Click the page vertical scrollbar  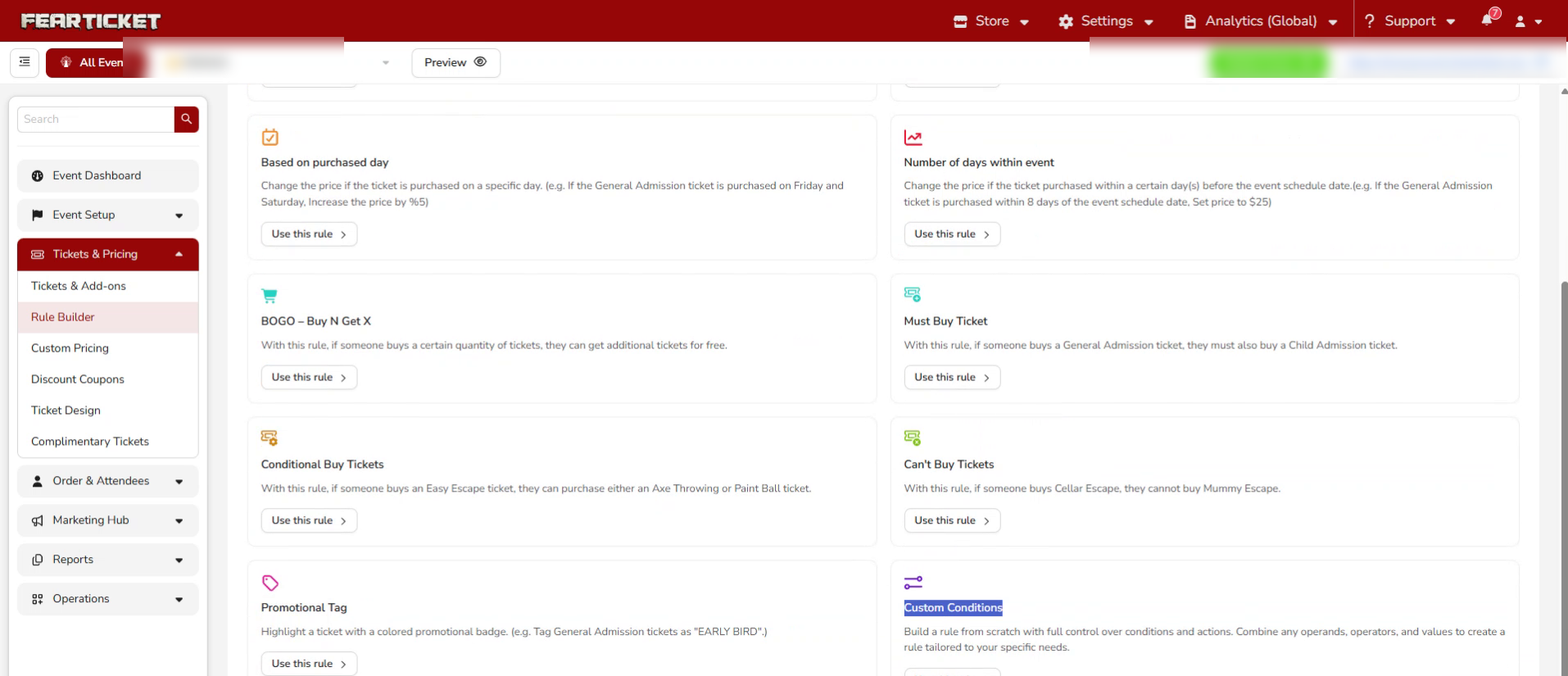[x=1563, y=475]
